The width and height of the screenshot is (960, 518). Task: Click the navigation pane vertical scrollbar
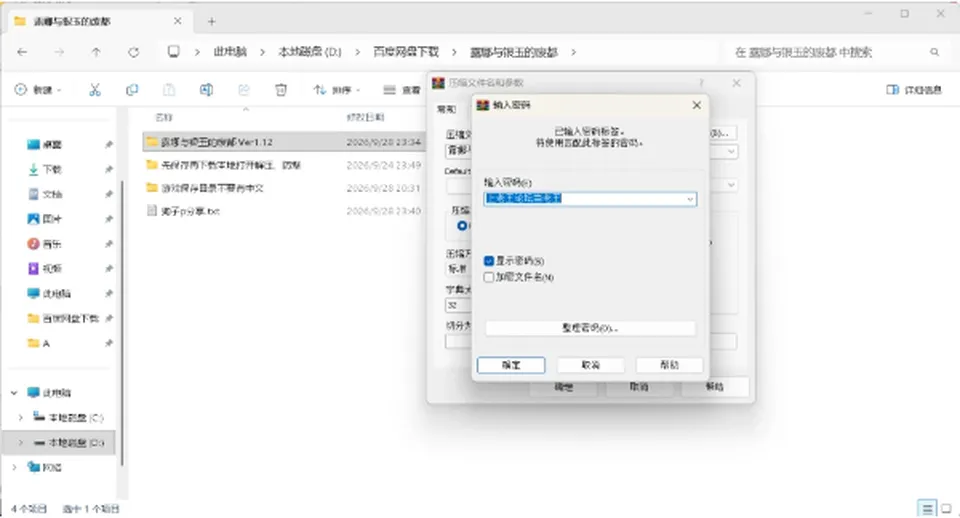pyautogui.click(x=121, y=321)
